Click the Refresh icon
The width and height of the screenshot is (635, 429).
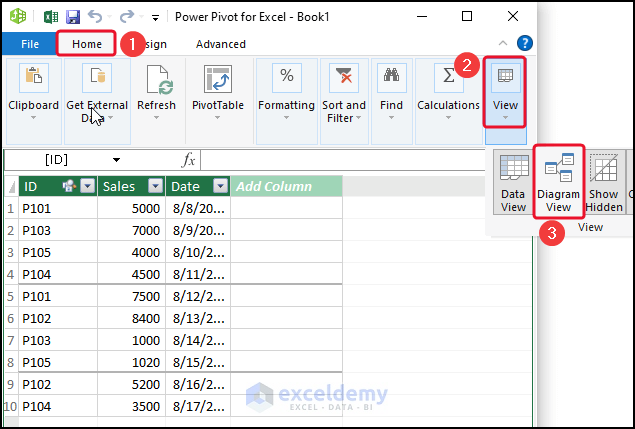(160, 80)
